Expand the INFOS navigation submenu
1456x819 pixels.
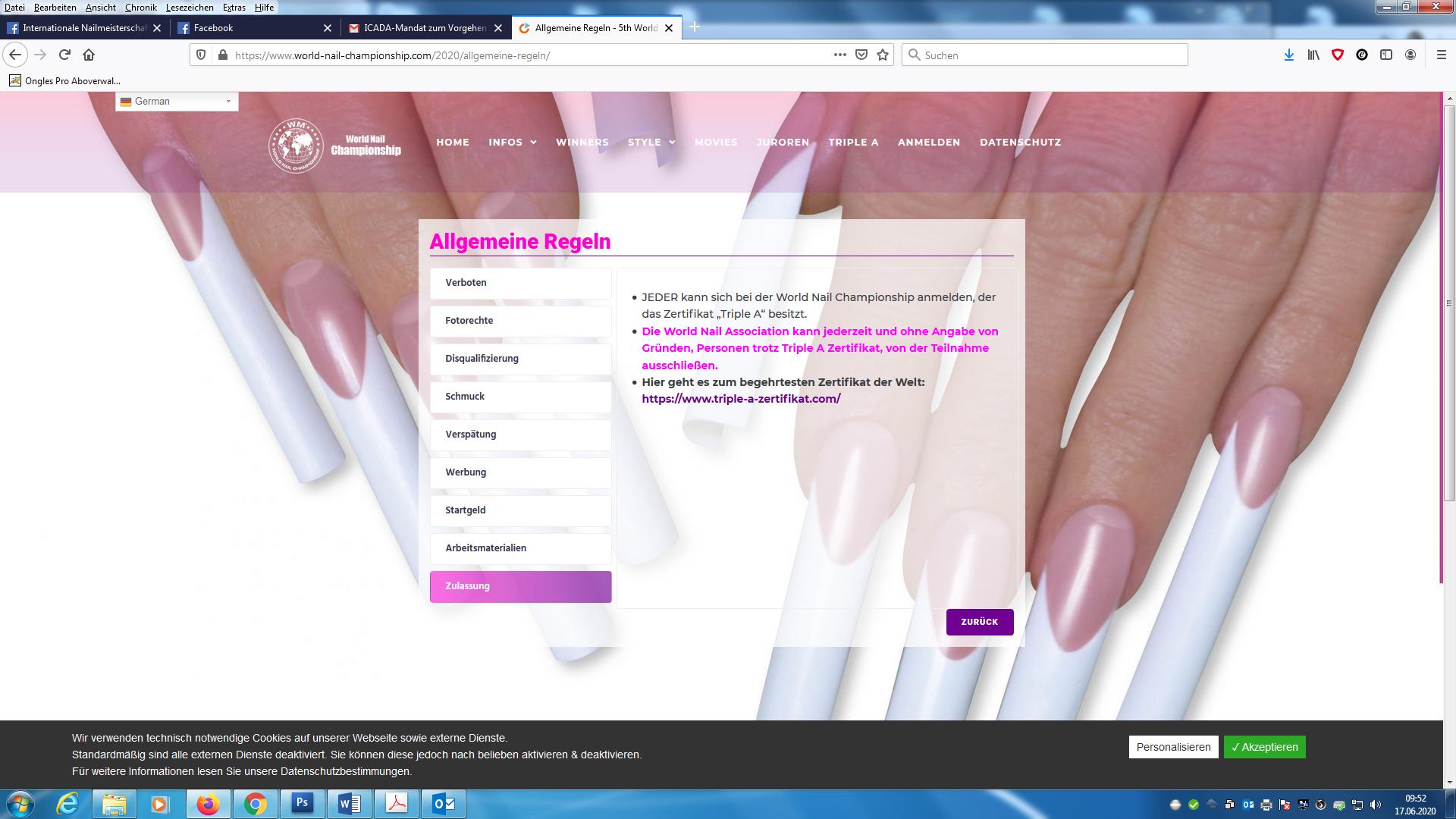click(513, 142)
